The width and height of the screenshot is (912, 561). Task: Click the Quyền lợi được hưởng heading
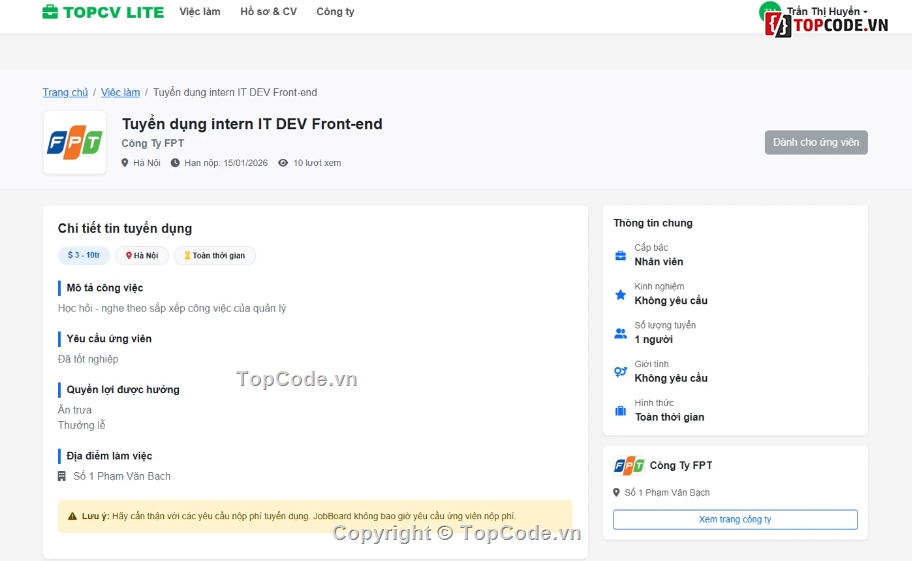click(123, 390)
